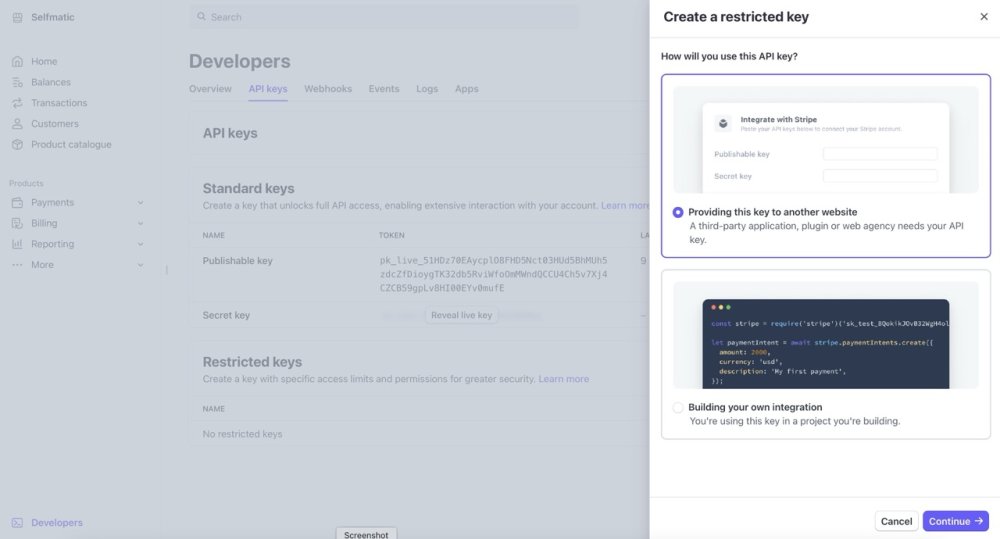Click the Search input field
The width and height of the screenshot is (1000, 539).
click(385, 17)
